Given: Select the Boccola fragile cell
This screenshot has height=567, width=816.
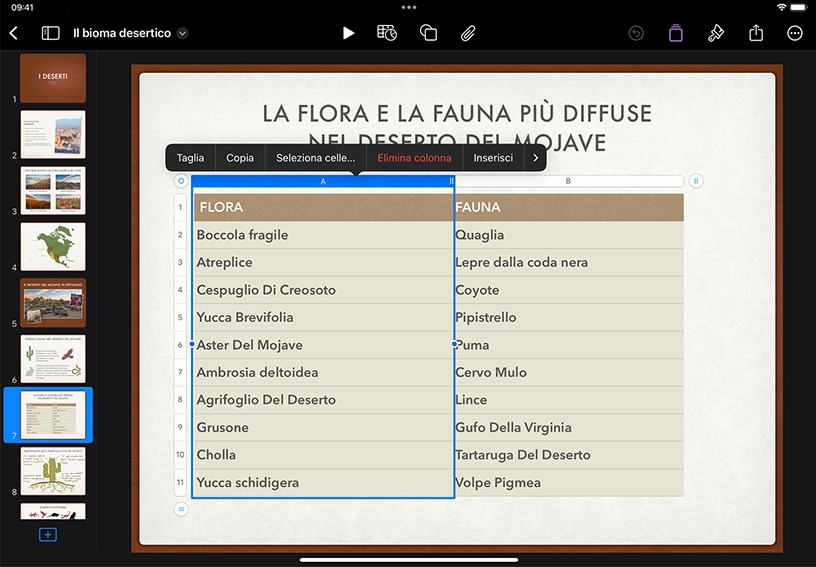Looking at the screenshot, I should point(323,235).
